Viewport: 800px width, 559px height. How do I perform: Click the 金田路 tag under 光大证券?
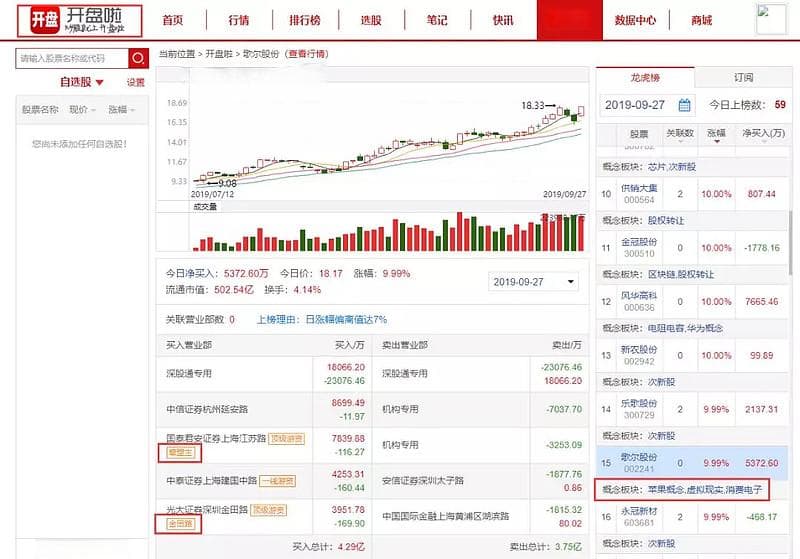180,524
